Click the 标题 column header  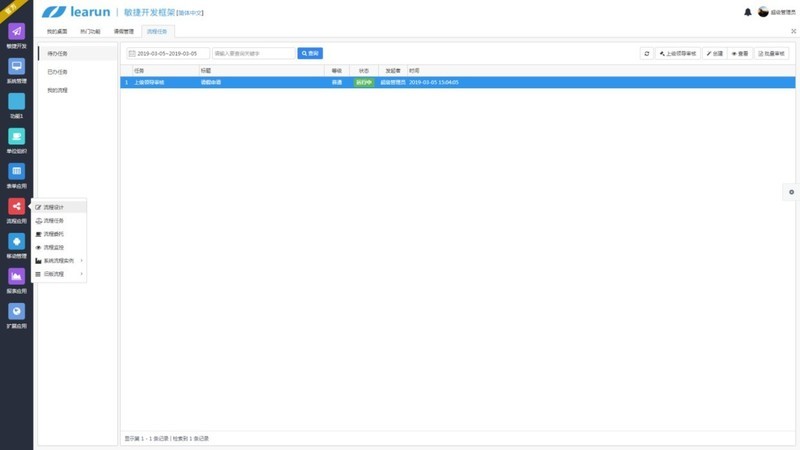coord(262,70)
